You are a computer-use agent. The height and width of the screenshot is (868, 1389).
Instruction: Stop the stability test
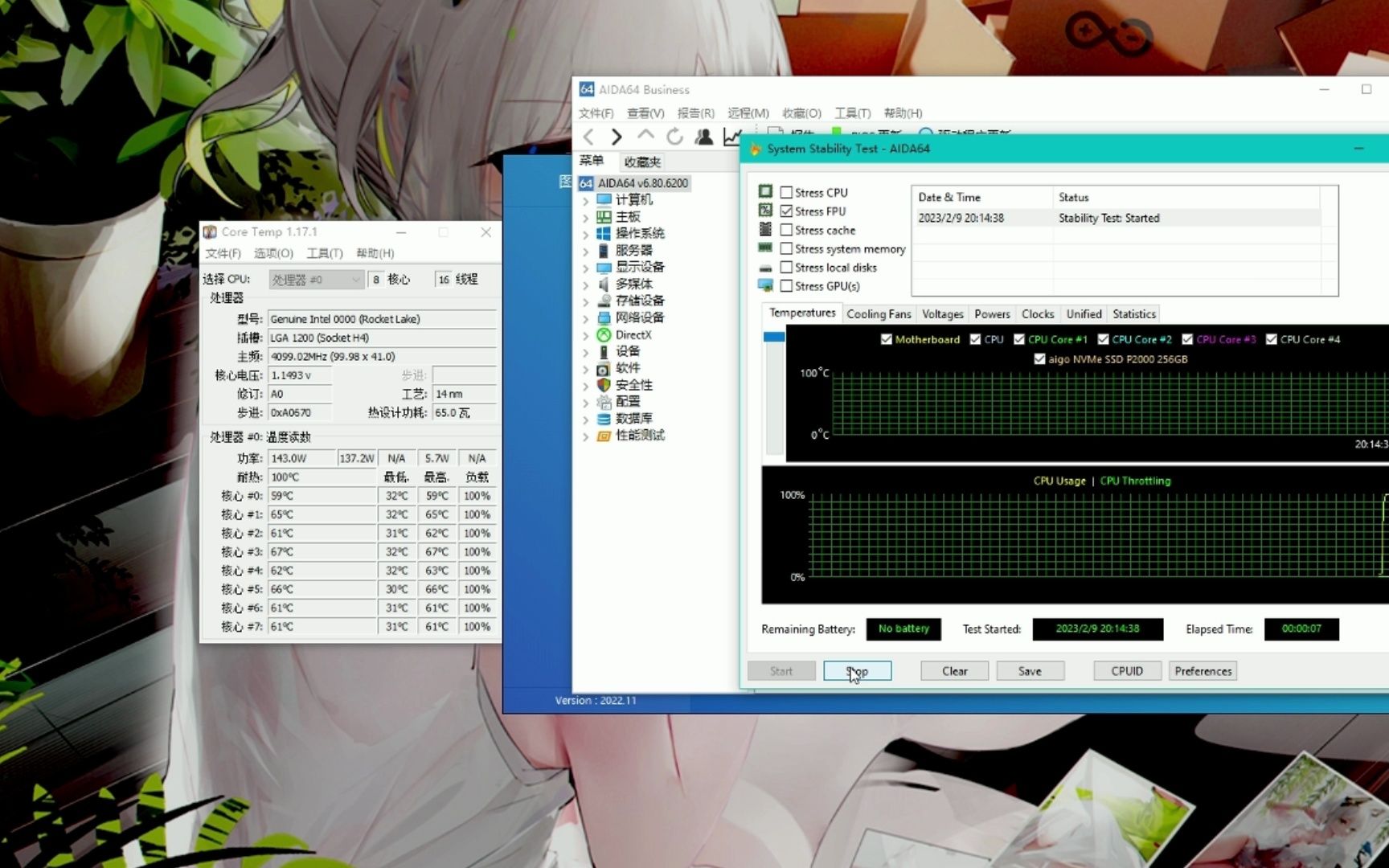[x=857, y=671]
